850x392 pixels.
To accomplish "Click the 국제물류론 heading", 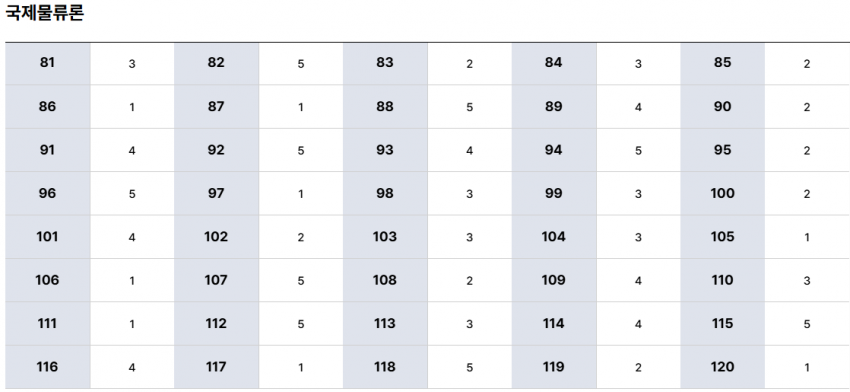I will pyautogui.click(x=44, y=12).
